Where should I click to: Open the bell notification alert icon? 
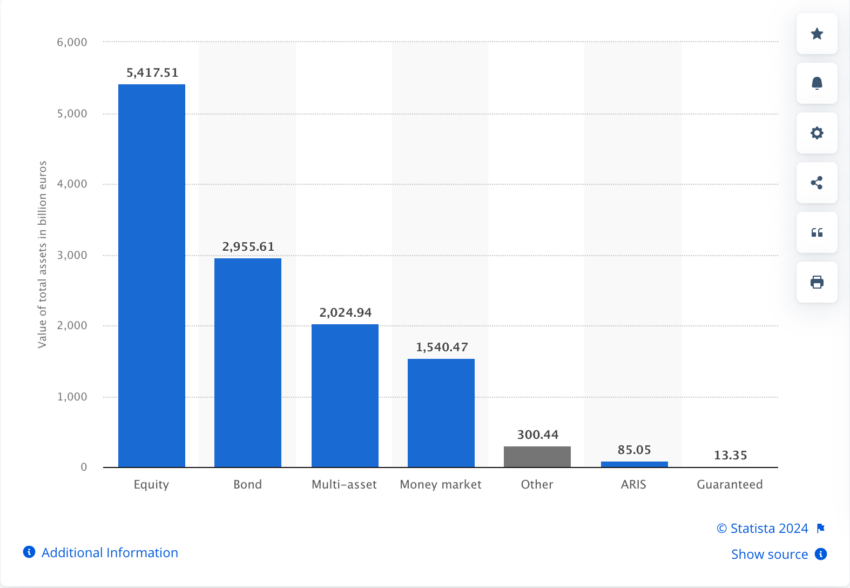click(x=816, y=83)
